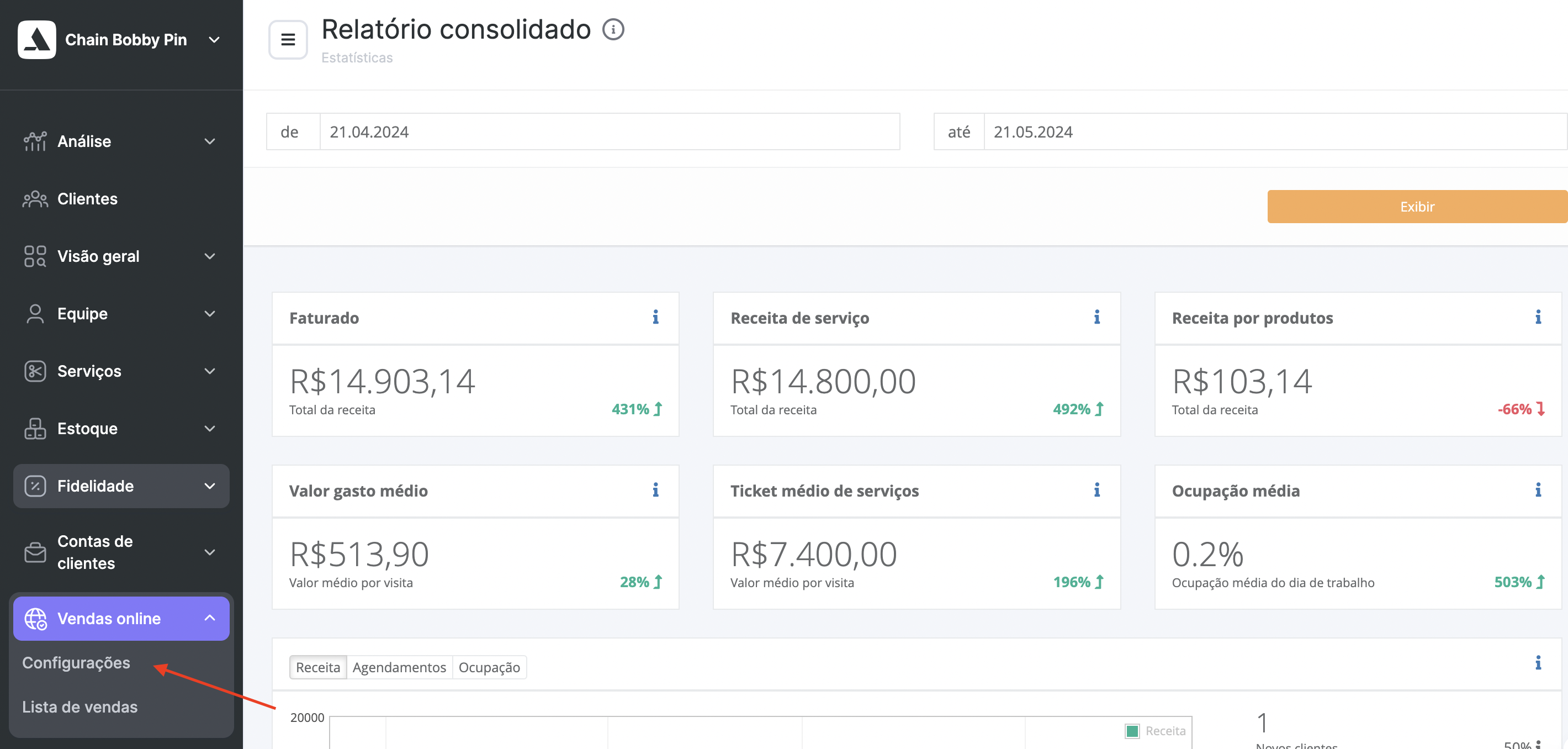Open Lista de vendas link
The image size is (1568, 749).
pos(80,707)
